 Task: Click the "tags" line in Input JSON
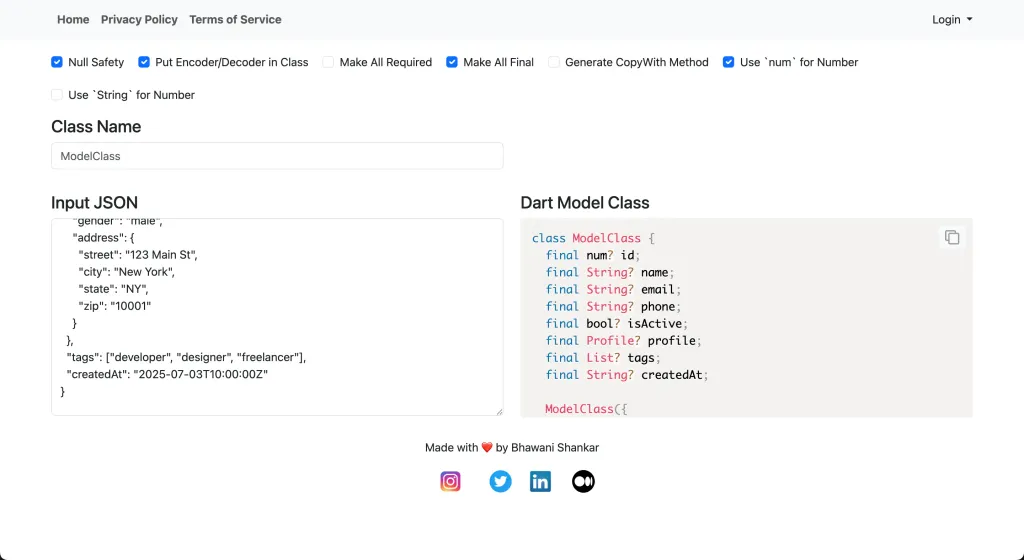click(186, 358)
